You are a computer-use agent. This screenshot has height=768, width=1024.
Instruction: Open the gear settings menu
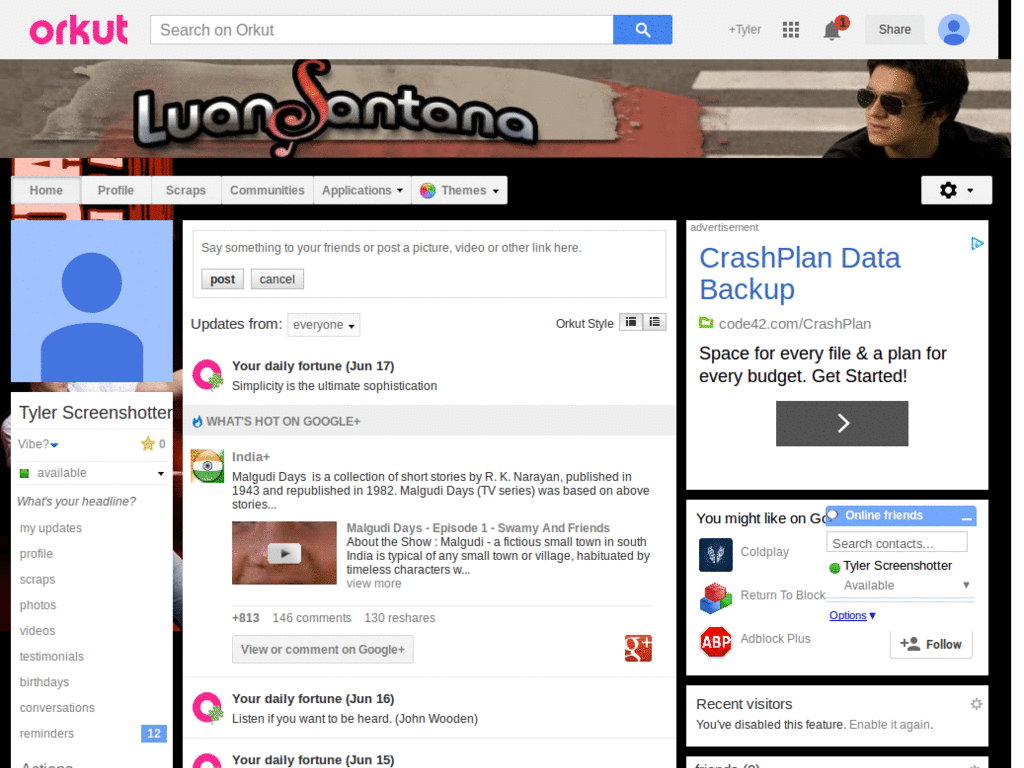pos(956,190)
